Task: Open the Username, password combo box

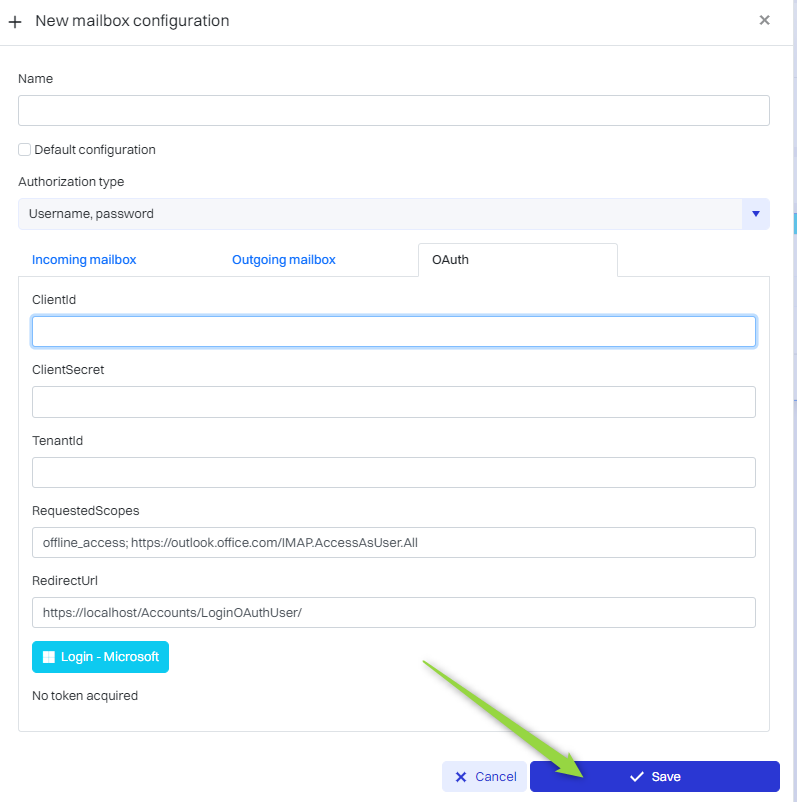Action: [x=380, y=213]
